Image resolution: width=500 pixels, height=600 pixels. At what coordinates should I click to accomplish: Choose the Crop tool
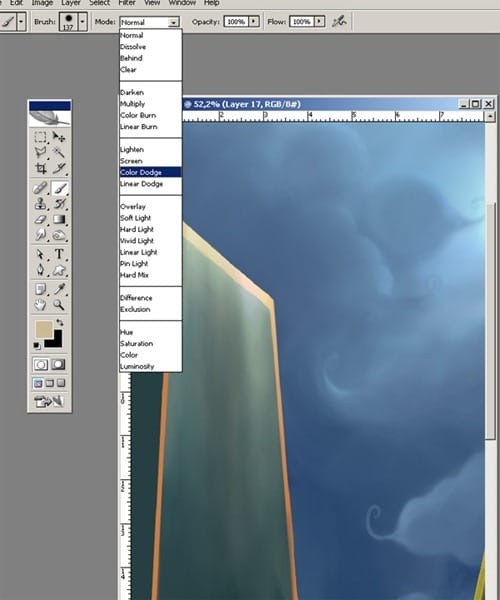(40, 168)
